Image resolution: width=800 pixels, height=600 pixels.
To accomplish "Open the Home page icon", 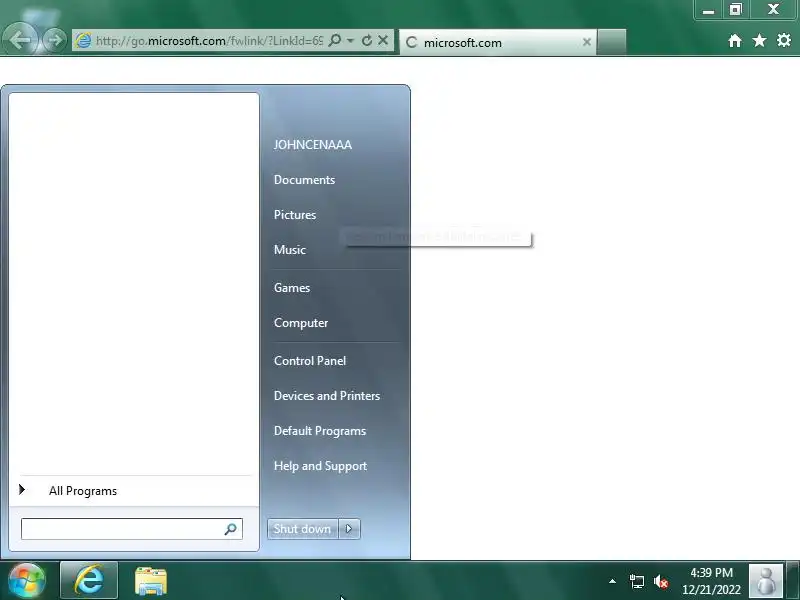I will [735, 40].
